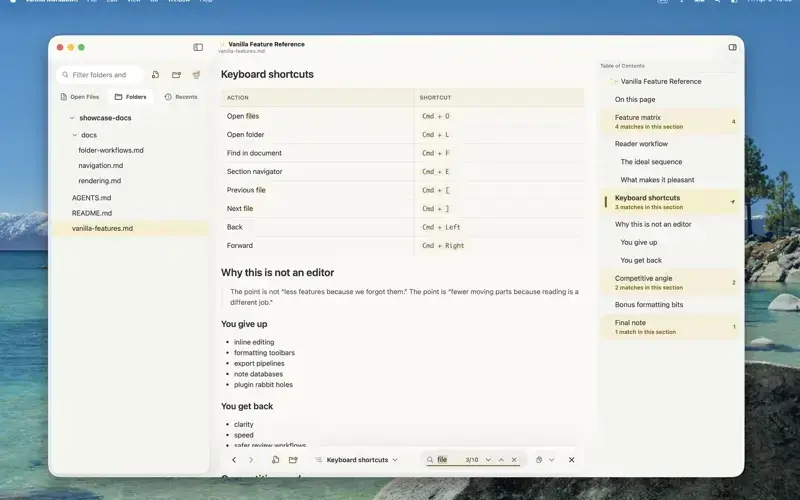This screenshot has height=500, width=800.
Task: Select Keyboard shortcuts in Table of Contents
Action: (x=669, y=202)
